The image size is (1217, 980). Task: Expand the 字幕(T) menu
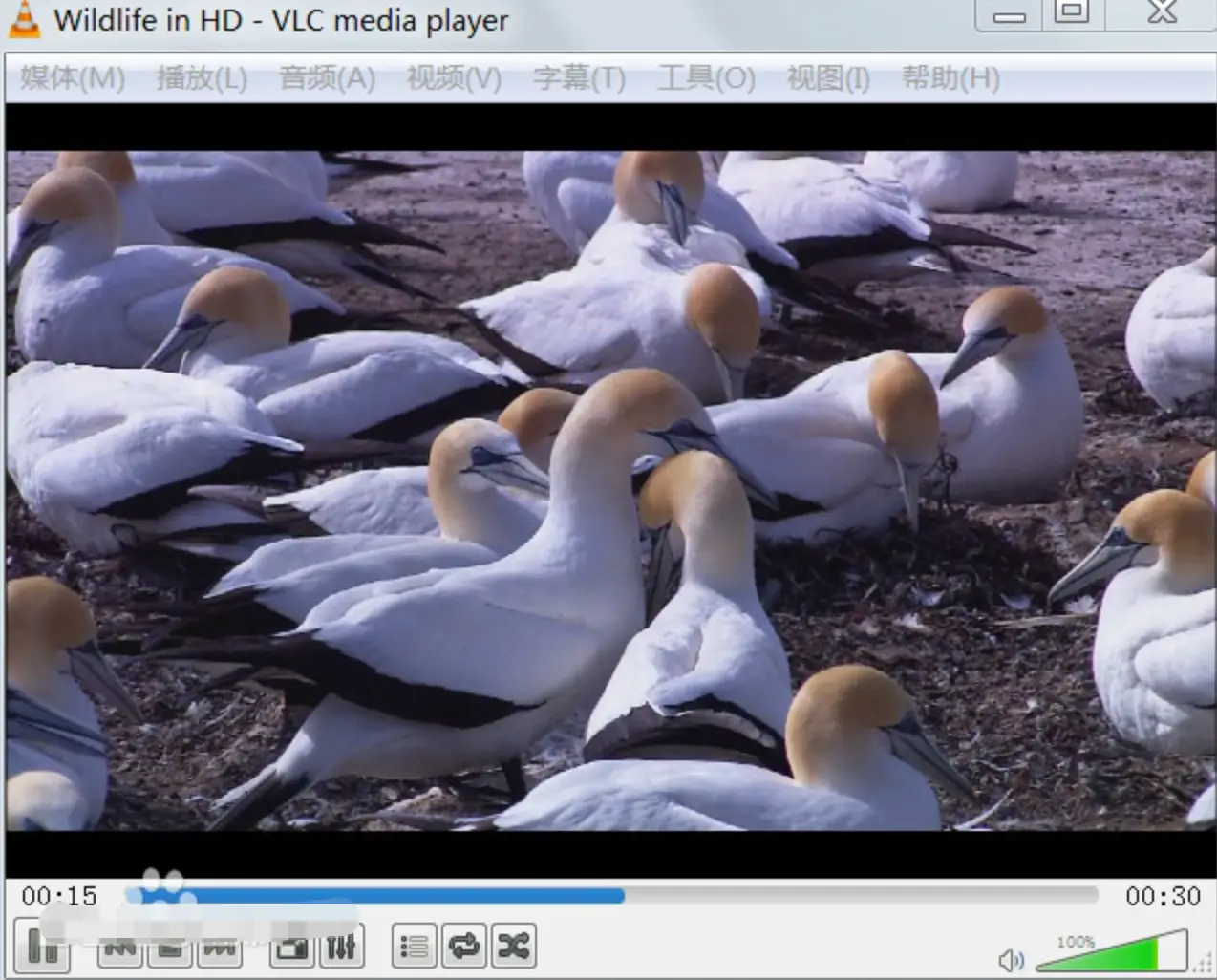579,78
